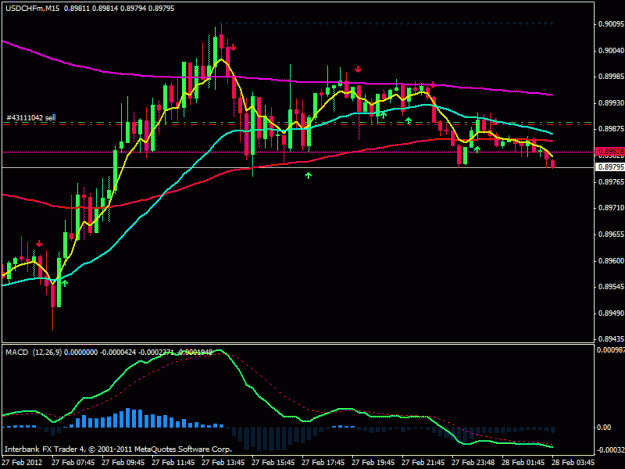Click the 27 Feb 11:45 time label
The width and height of the screenshot is (625, 469).
(173, 463)
